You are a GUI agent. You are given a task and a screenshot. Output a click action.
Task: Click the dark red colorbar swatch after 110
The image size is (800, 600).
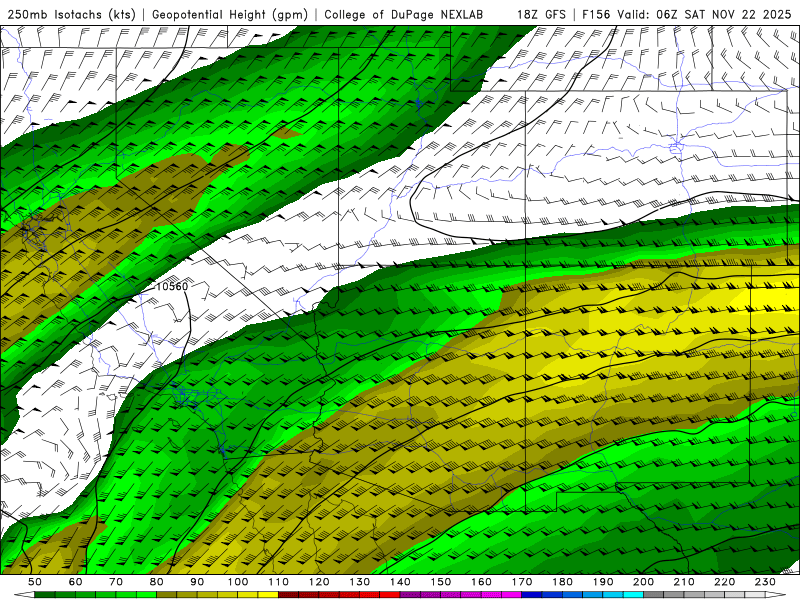click(289, 595)
